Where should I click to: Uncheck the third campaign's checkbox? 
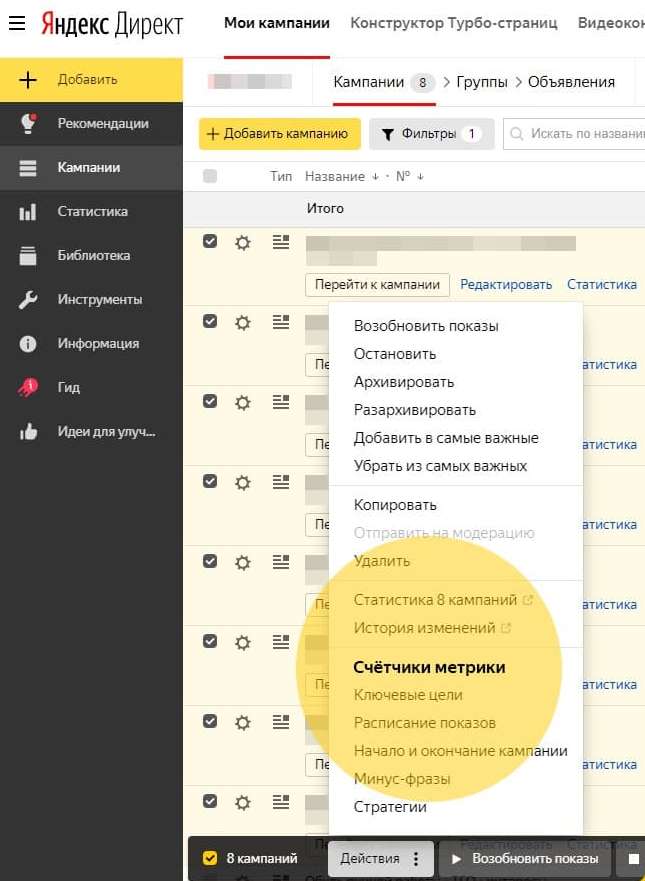point(210,401)
